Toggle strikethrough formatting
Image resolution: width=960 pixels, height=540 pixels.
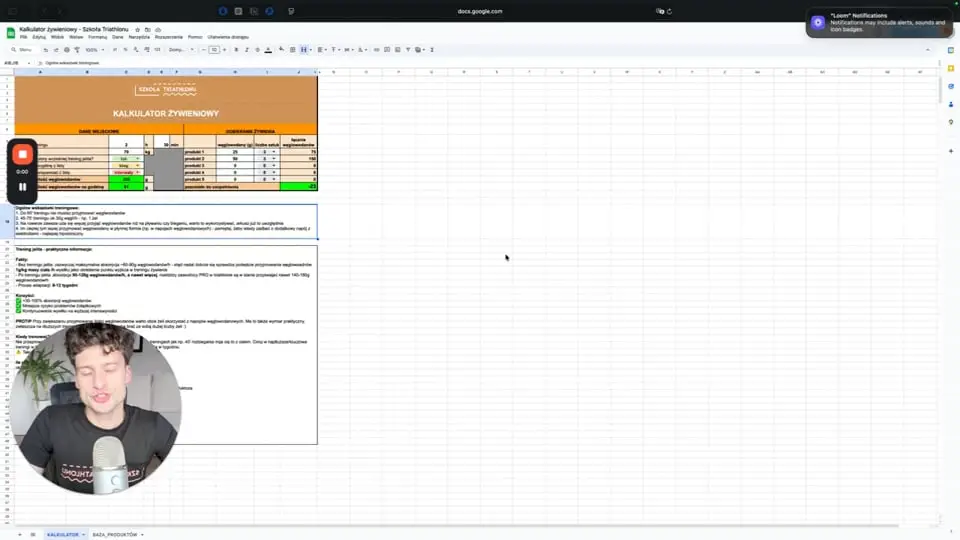(257, 50)
